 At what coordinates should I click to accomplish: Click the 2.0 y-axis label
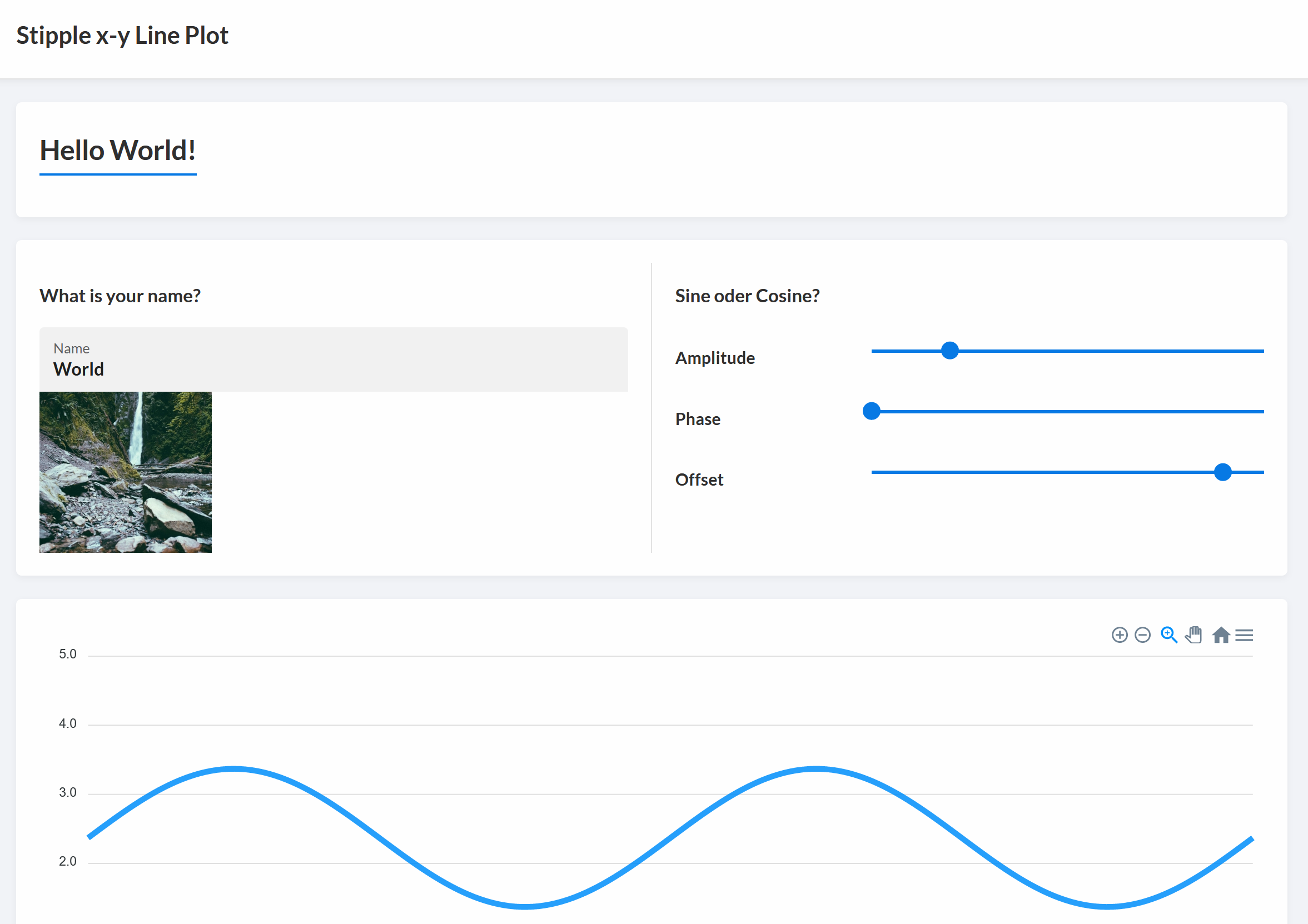pyautogui.click(x=67, y=861)
